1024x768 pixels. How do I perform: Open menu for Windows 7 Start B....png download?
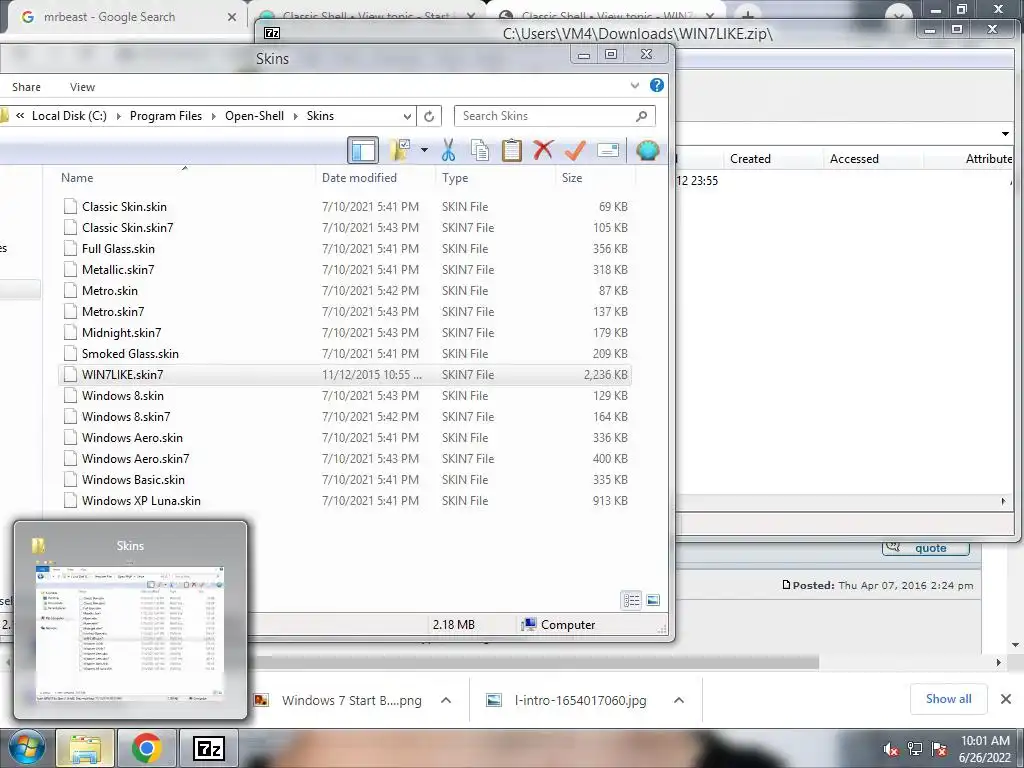(x=446, y=700)
